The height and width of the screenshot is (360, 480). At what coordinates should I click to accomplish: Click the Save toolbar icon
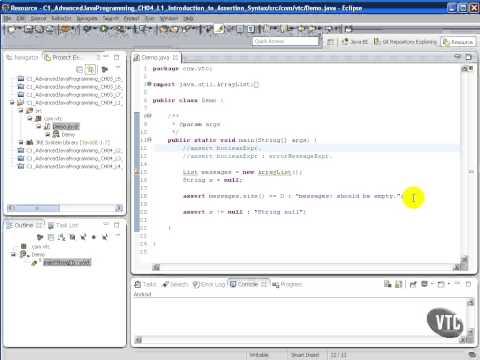pyautogui.click(x=28, y=30)
